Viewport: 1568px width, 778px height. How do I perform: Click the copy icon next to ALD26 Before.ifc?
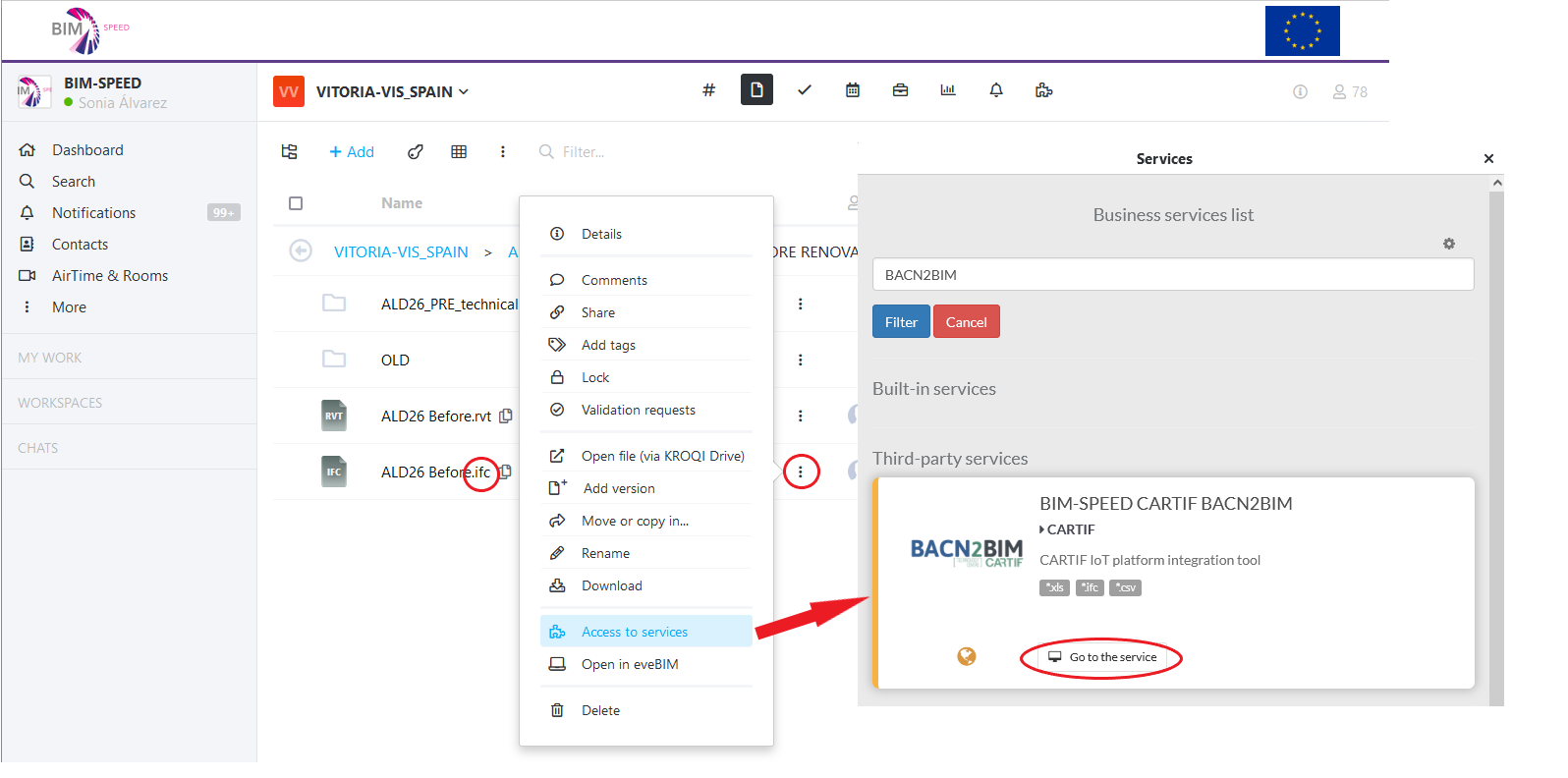tap(506, 472)
